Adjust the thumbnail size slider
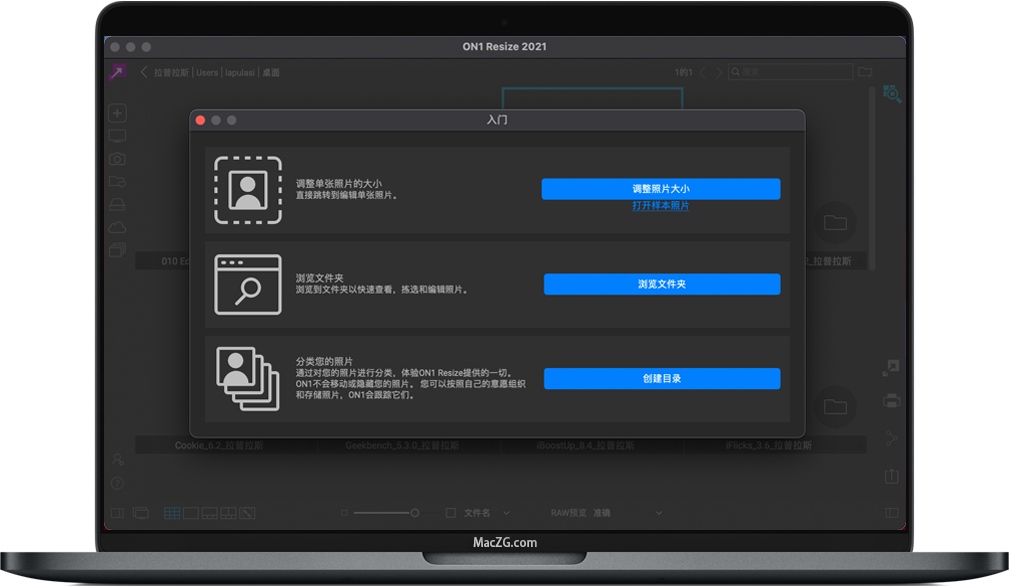Viewport: 1009px width, 586px height. (x=415, y=512)
